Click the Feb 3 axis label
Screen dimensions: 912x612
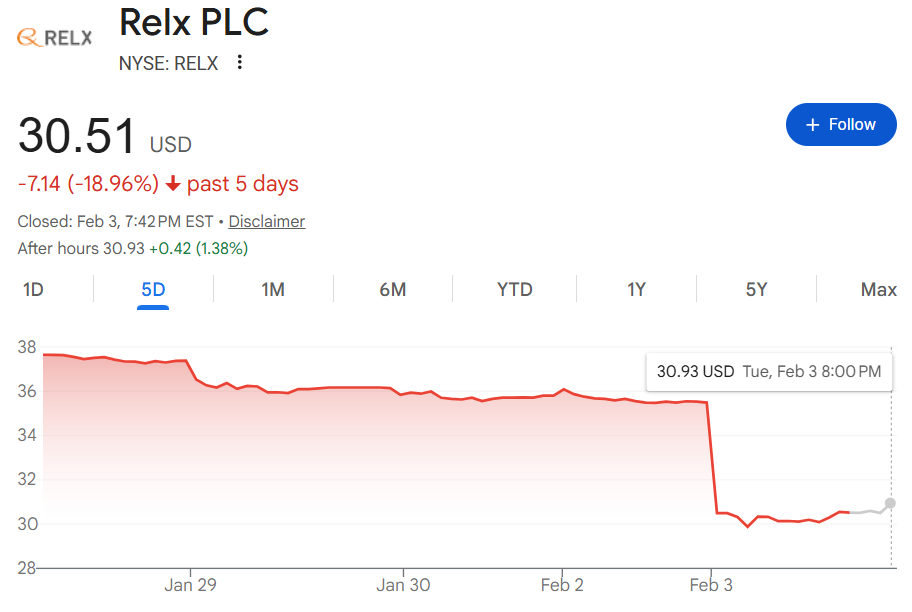[711, 585]
